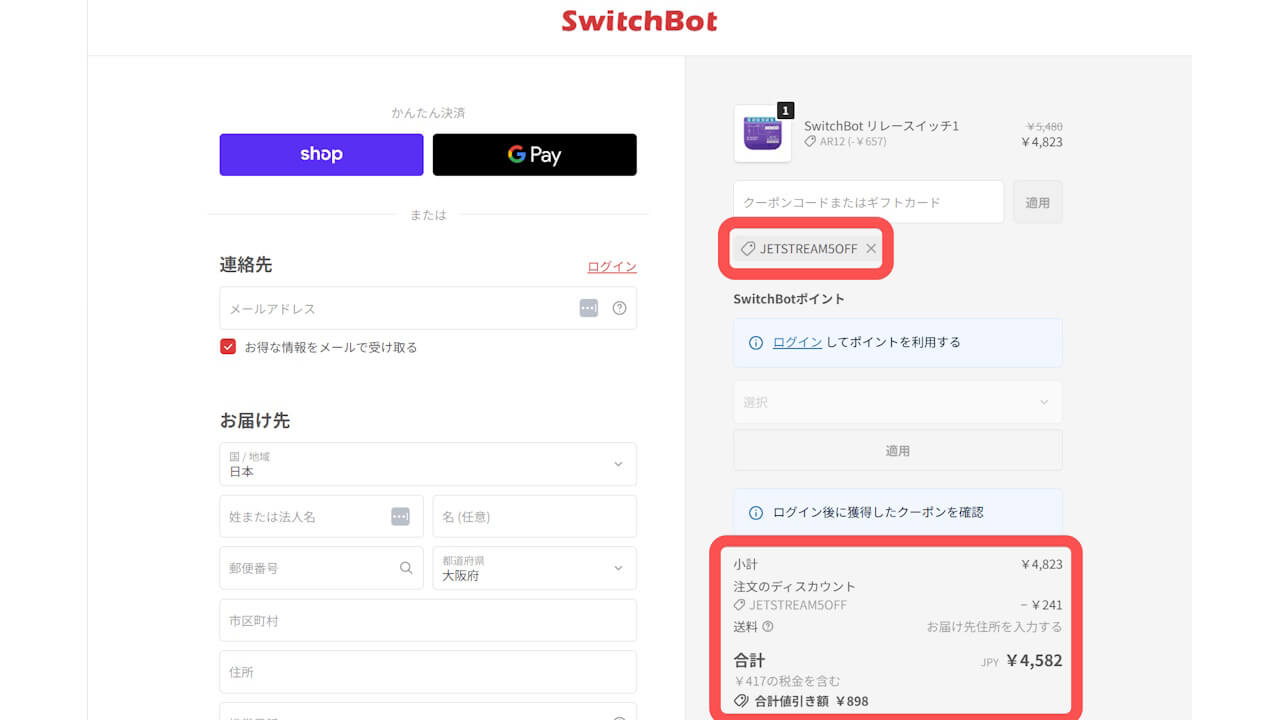Uncheck お得な情報をメールで受け取る checkbox

[228, 347]
